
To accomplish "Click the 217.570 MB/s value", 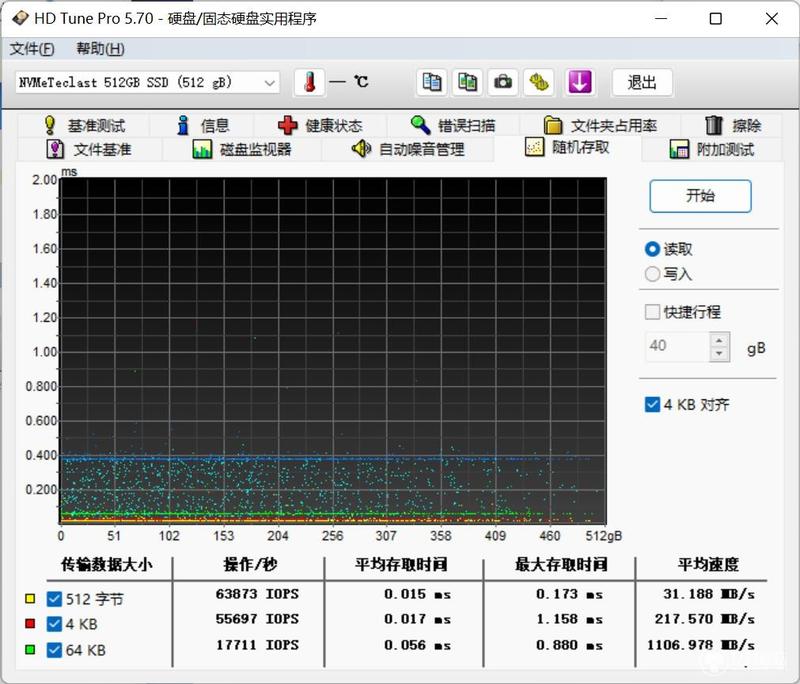I will point(705,619).
